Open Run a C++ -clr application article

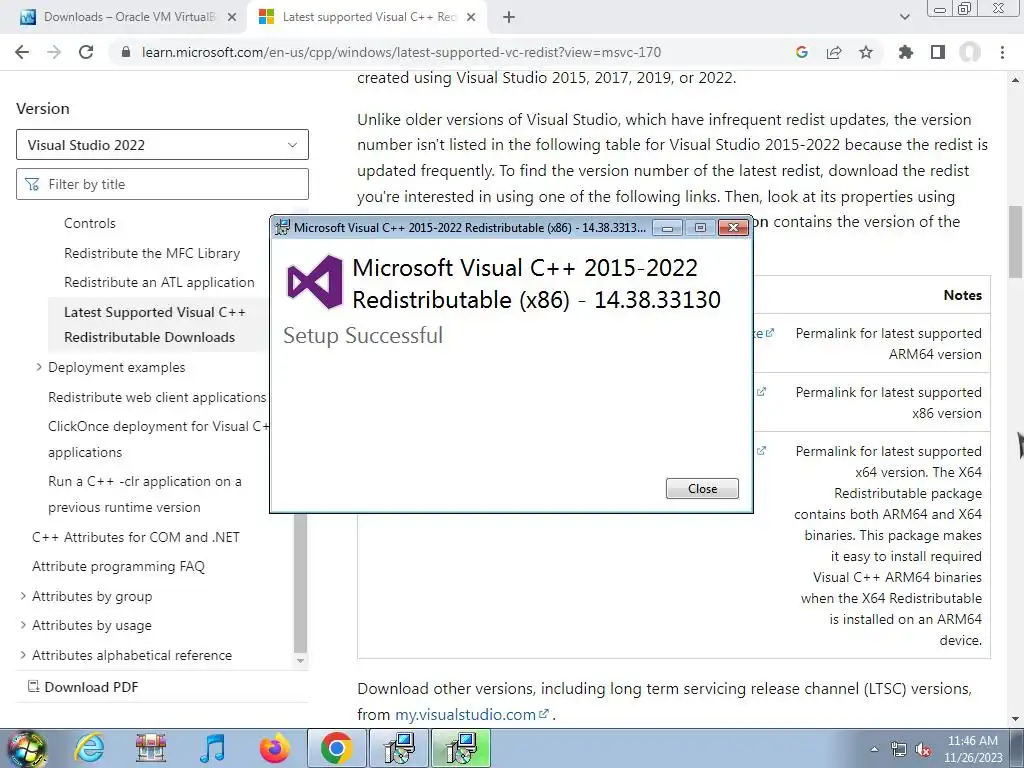[144, 494]
